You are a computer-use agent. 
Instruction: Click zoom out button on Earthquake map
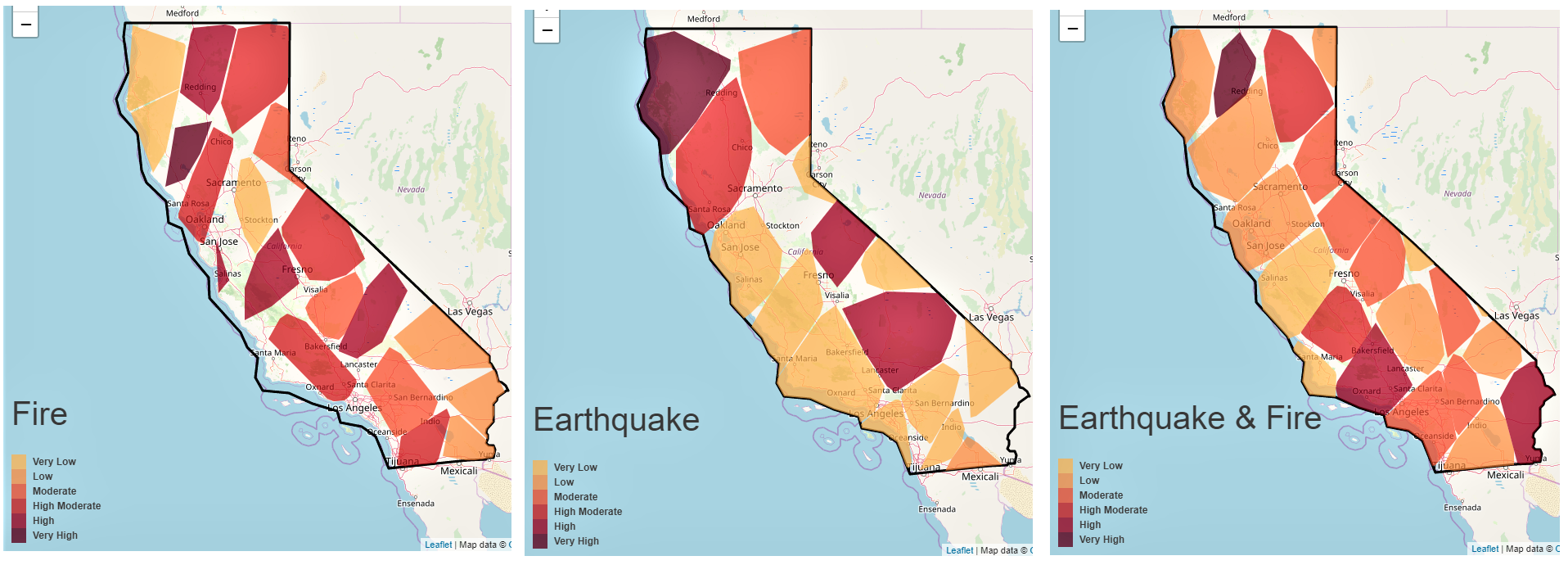click(547, 30)
